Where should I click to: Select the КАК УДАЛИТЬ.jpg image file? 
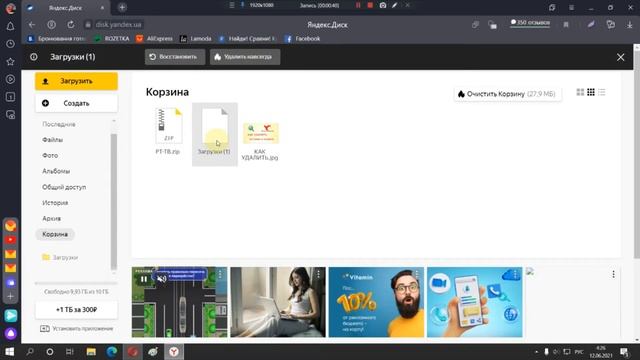260,141
